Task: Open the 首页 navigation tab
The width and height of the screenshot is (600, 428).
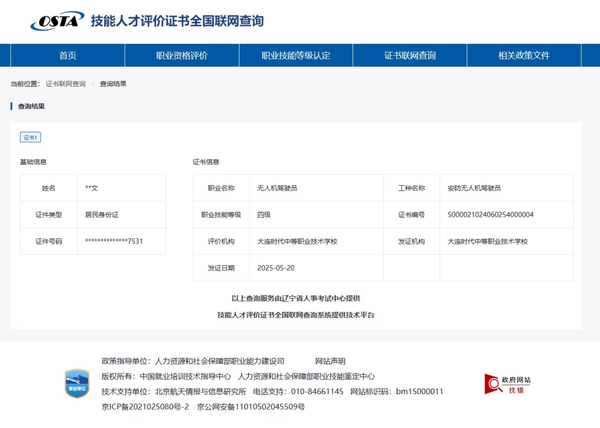Action: point(68,56)
